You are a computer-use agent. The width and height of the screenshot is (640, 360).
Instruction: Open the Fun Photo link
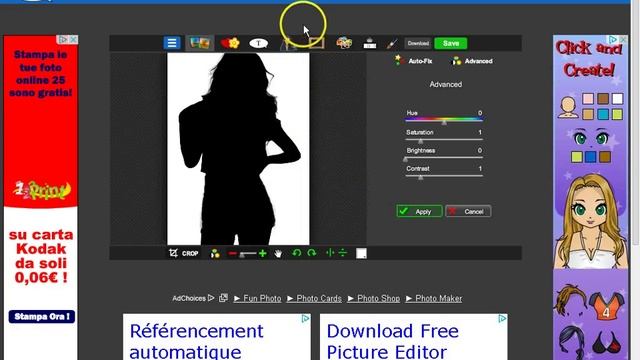click(258, 298)
